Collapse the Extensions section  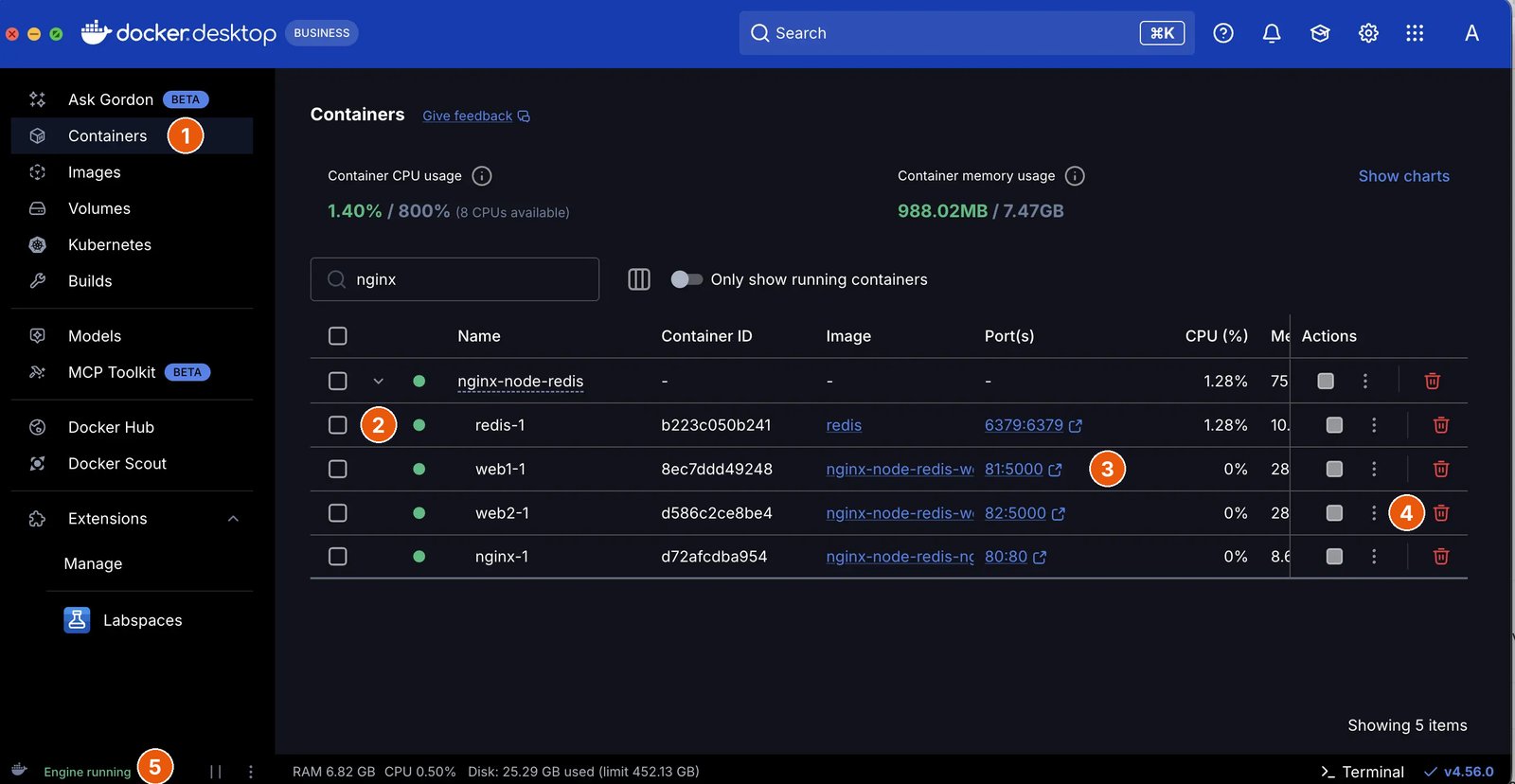(x=233, y=519)
